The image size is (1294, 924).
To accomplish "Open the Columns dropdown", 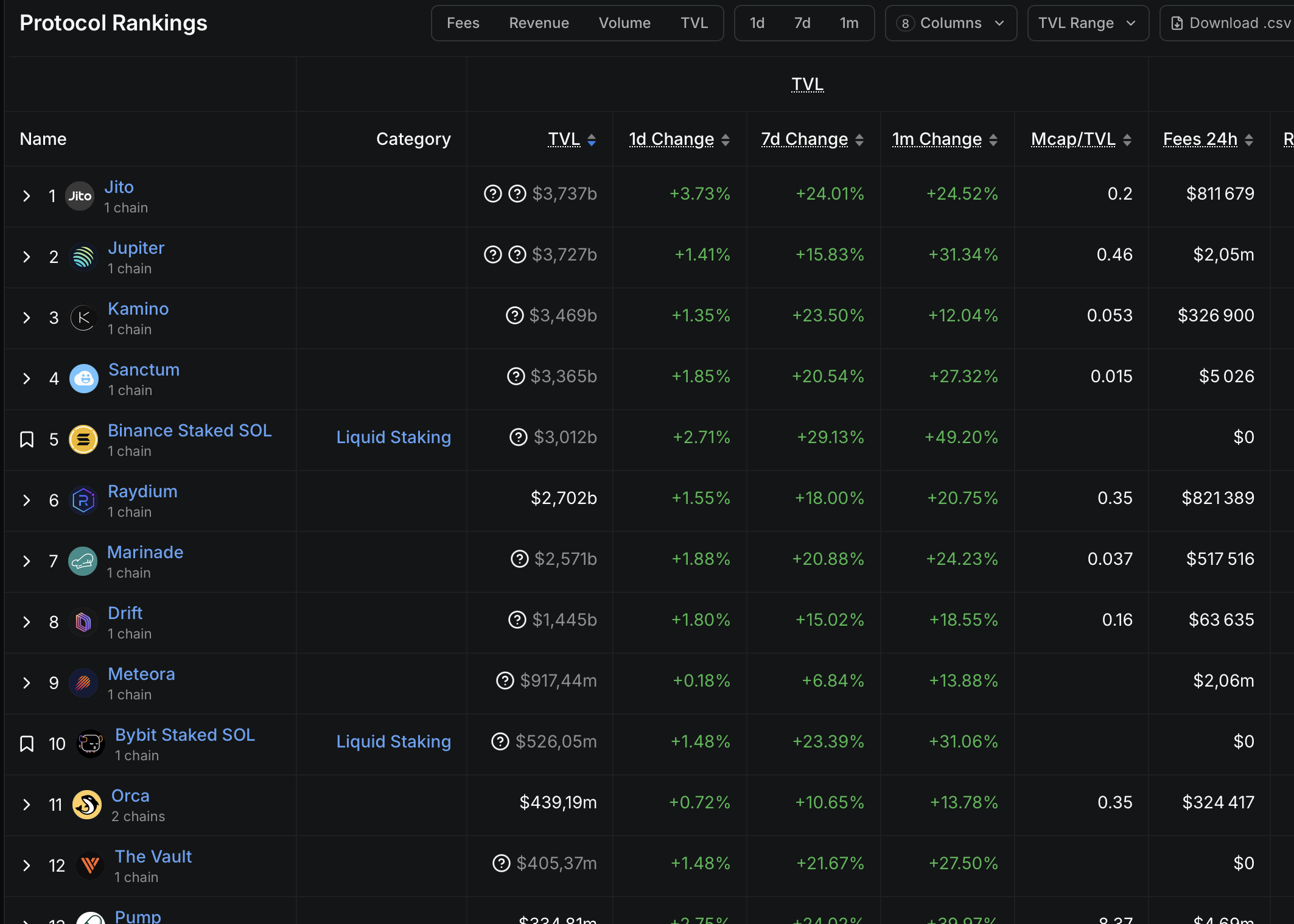I will (x=951, y=23).
